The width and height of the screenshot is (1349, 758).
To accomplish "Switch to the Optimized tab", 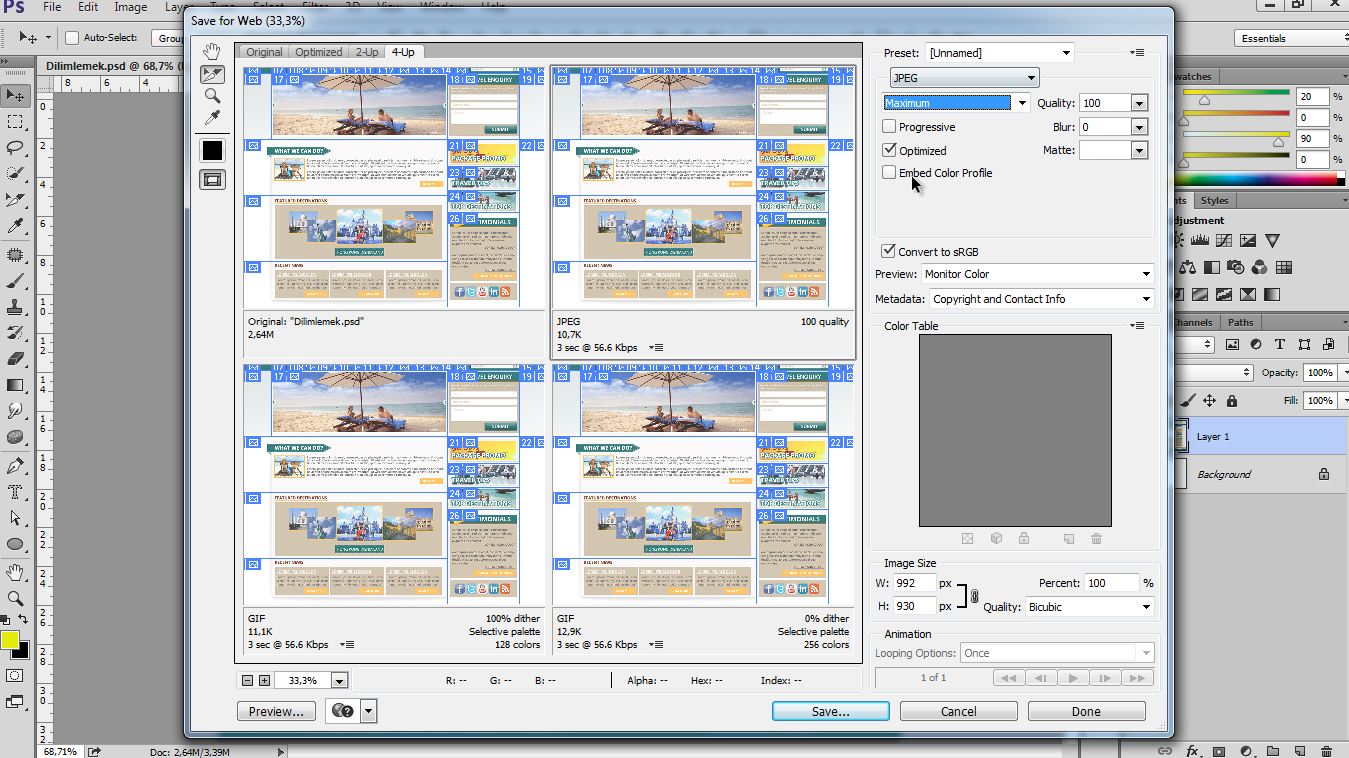I will point(318,52).
